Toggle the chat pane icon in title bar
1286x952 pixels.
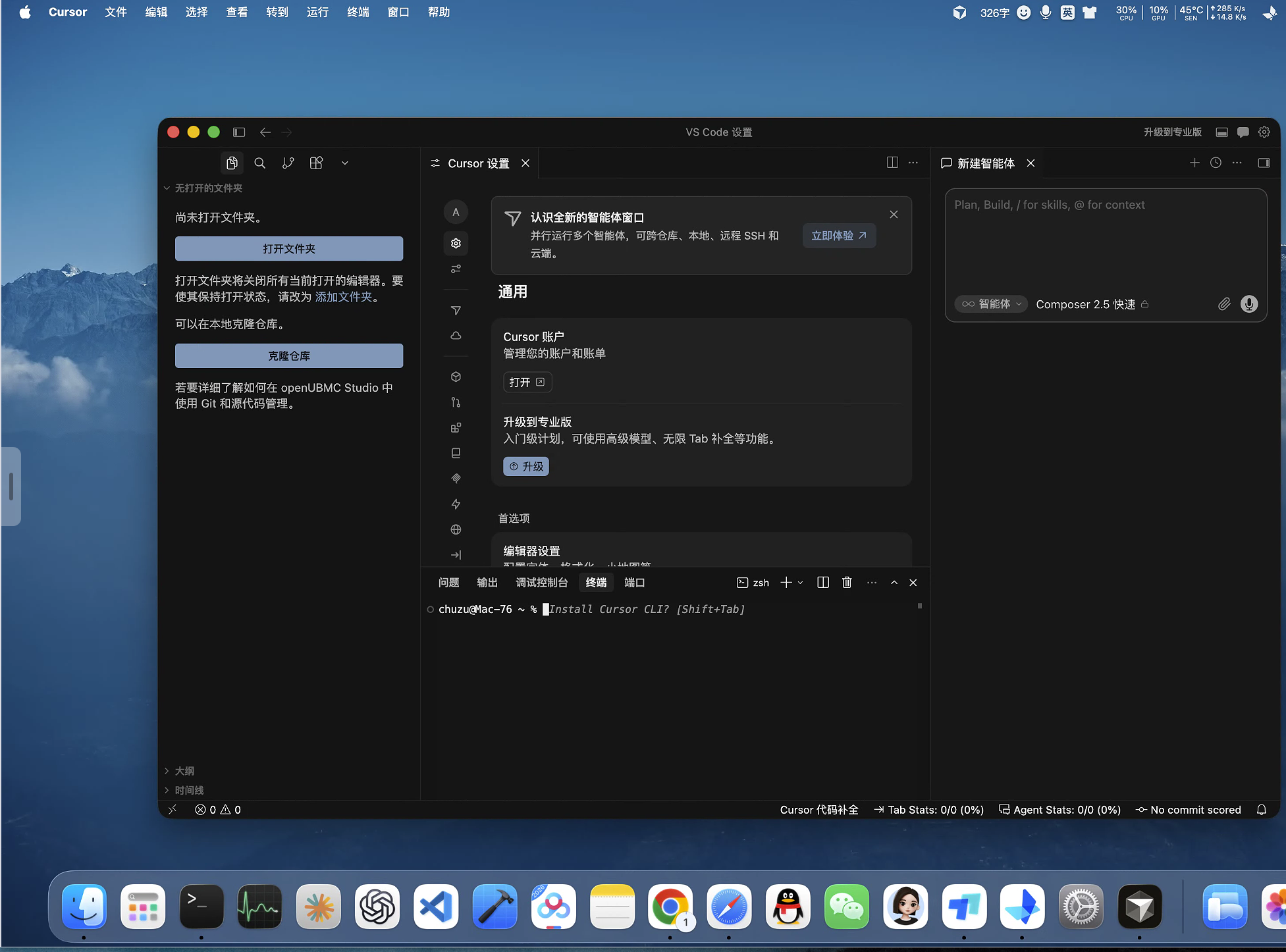1243,132
